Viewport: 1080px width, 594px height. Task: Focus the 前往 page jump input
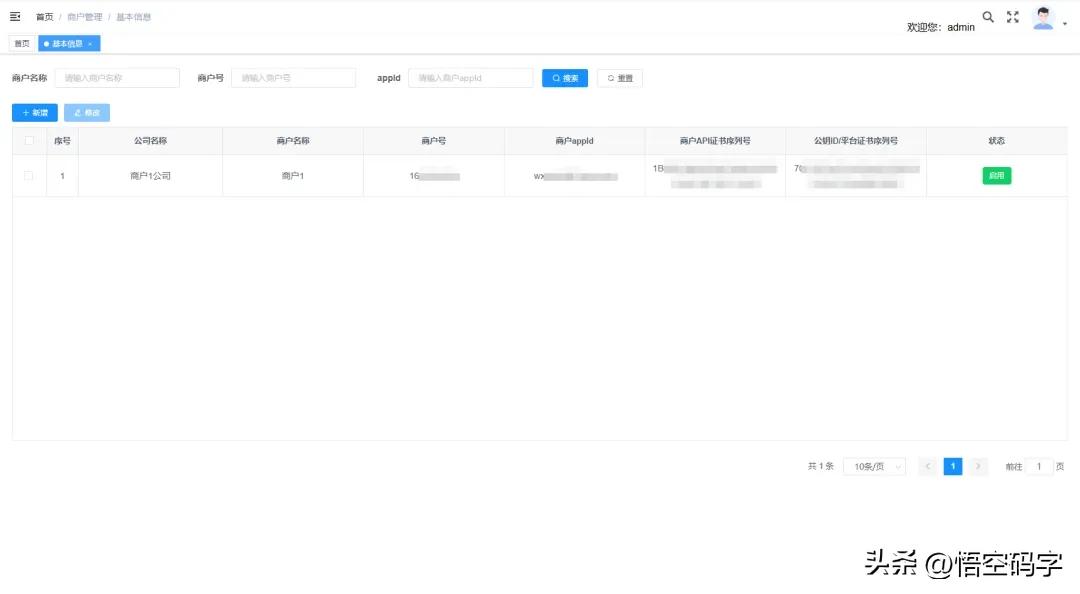(x=1039, y=467)
